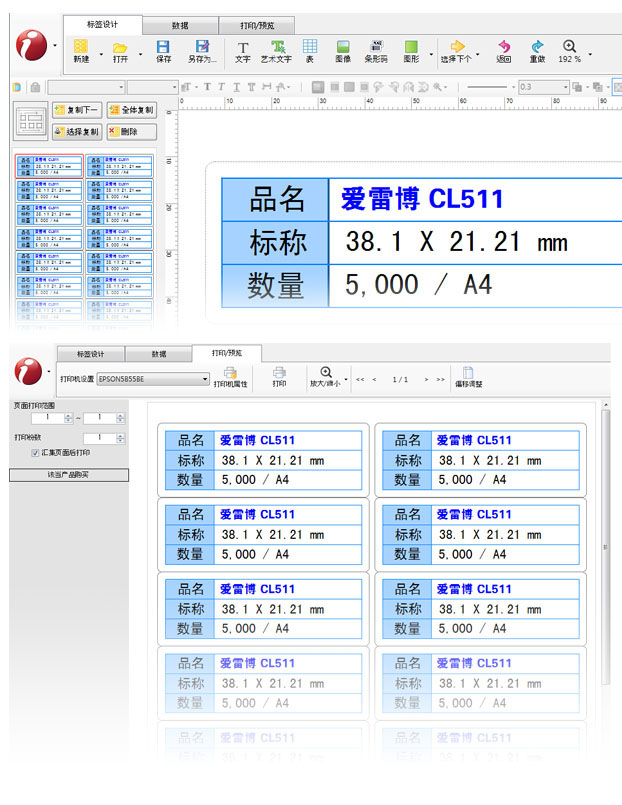Switch to the 打印/预览 tab in the design window
Screen dimensions: 622x805
(x=257, y=26)
